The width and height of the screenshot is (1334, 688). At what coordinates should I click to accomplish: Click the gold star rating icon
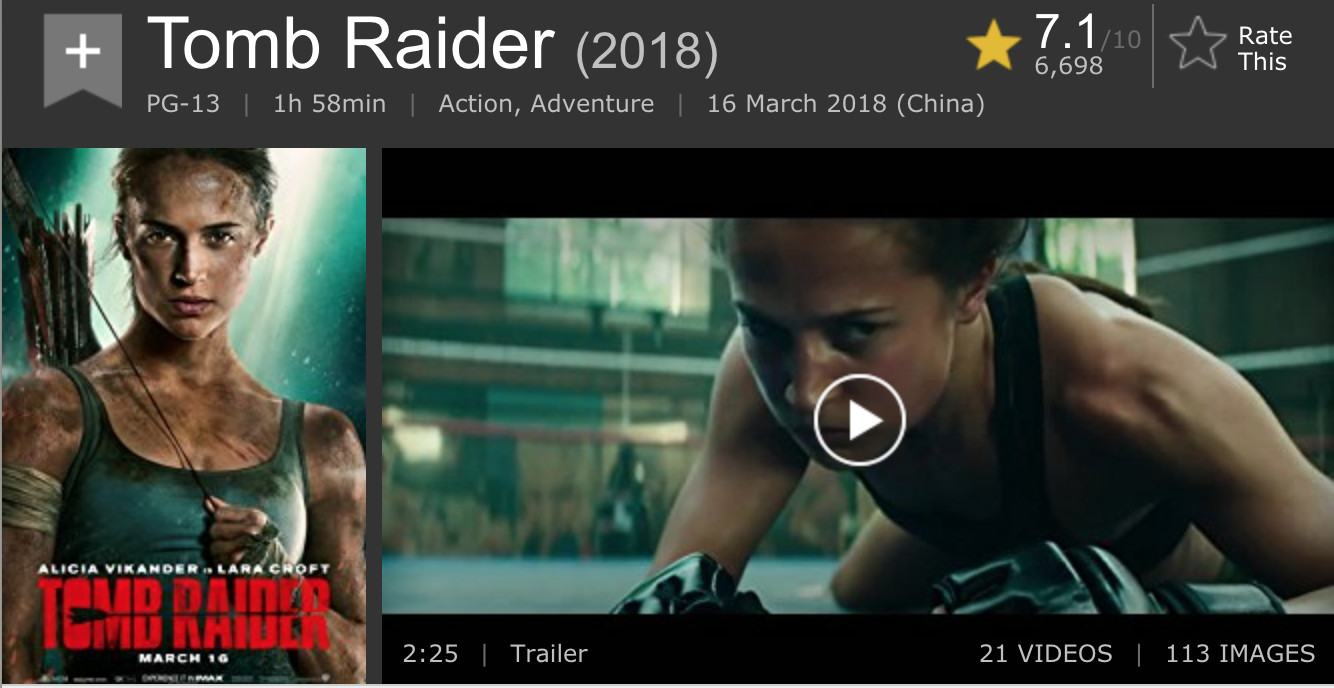pyautogui.click(x=993, y=47)
